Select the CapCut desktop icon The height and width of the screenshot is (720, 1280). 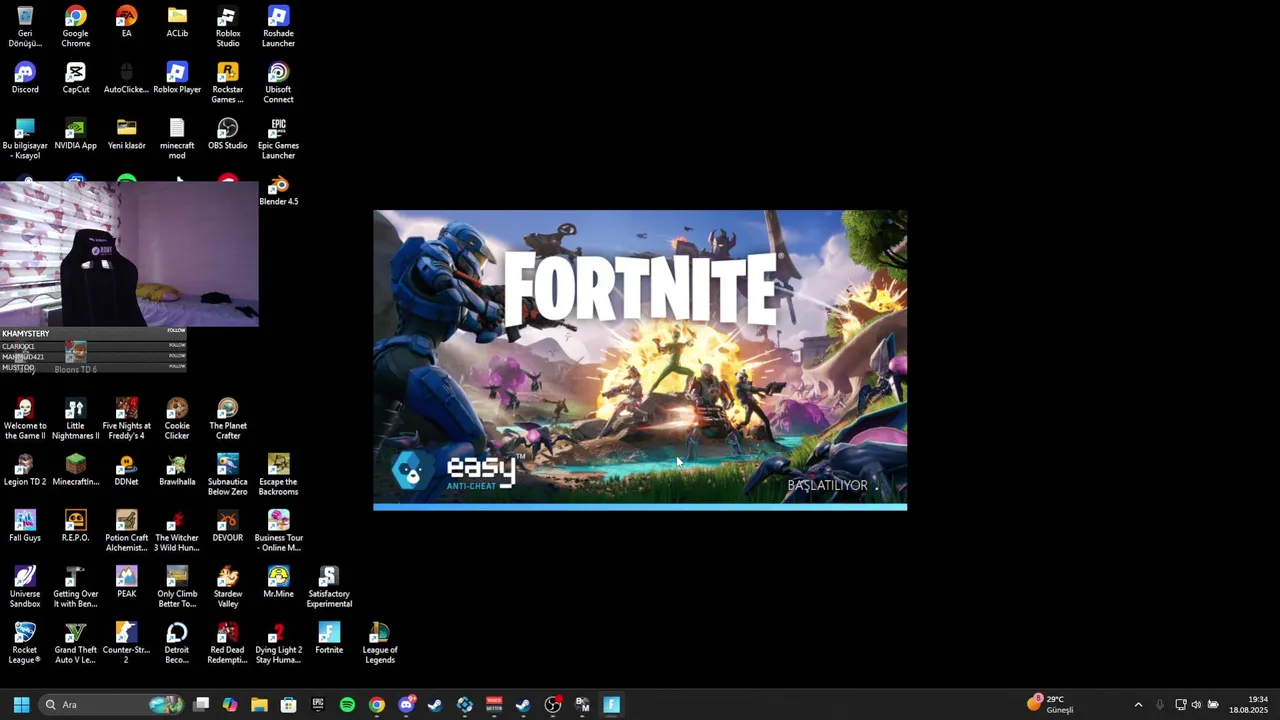(x=76, y=78)
